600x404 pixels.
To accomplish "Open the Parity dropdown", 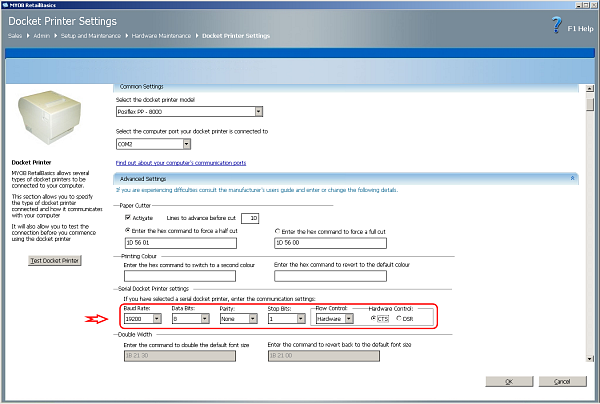I will tap(252, 319).
